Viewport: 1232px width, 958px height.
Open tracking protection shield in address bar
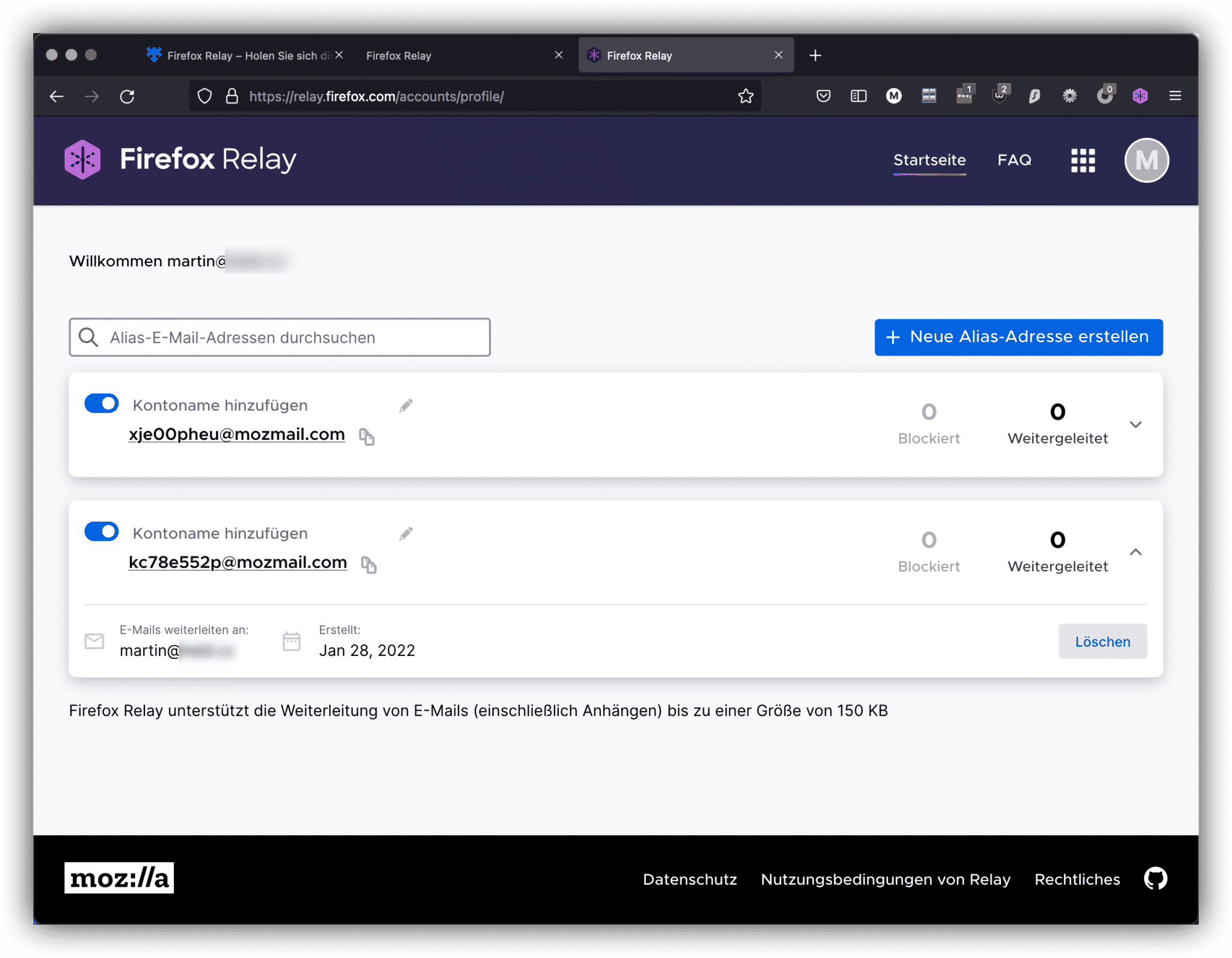(x=205, y=96)
